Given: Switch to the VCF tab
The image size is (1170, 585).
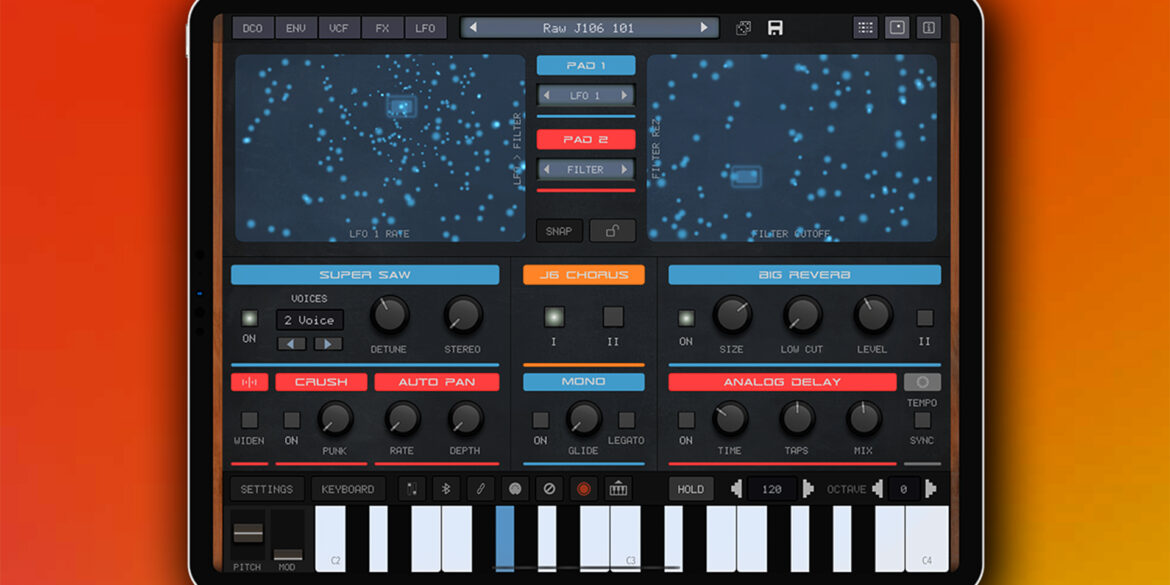Looking at the screenshot, I should pos(338,27).
